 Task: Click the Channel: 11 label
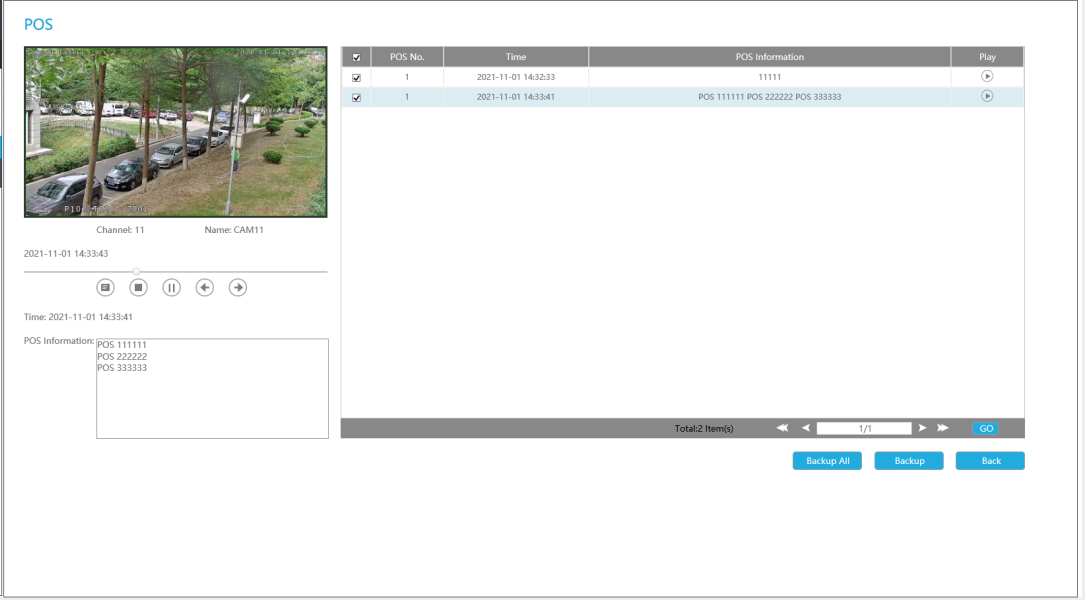point(120,230)
